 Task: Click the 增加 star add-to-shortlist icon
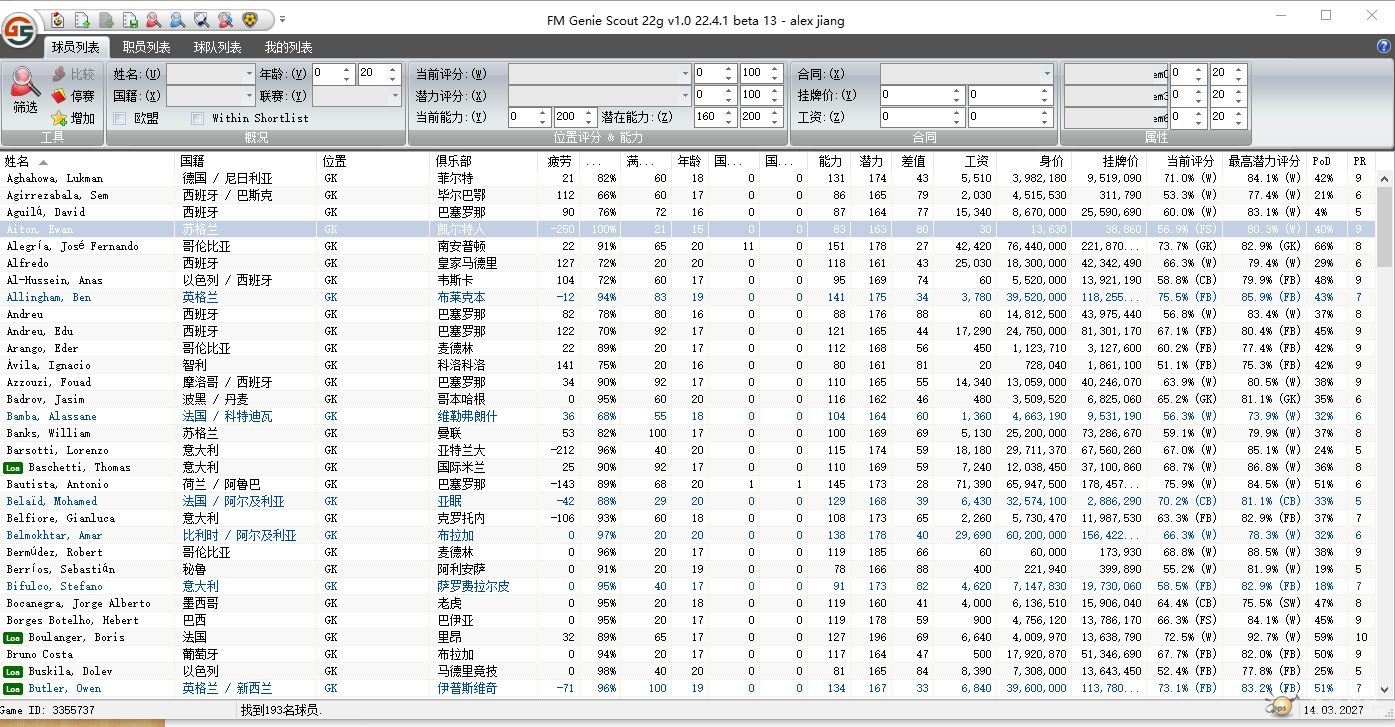point(60,118)
